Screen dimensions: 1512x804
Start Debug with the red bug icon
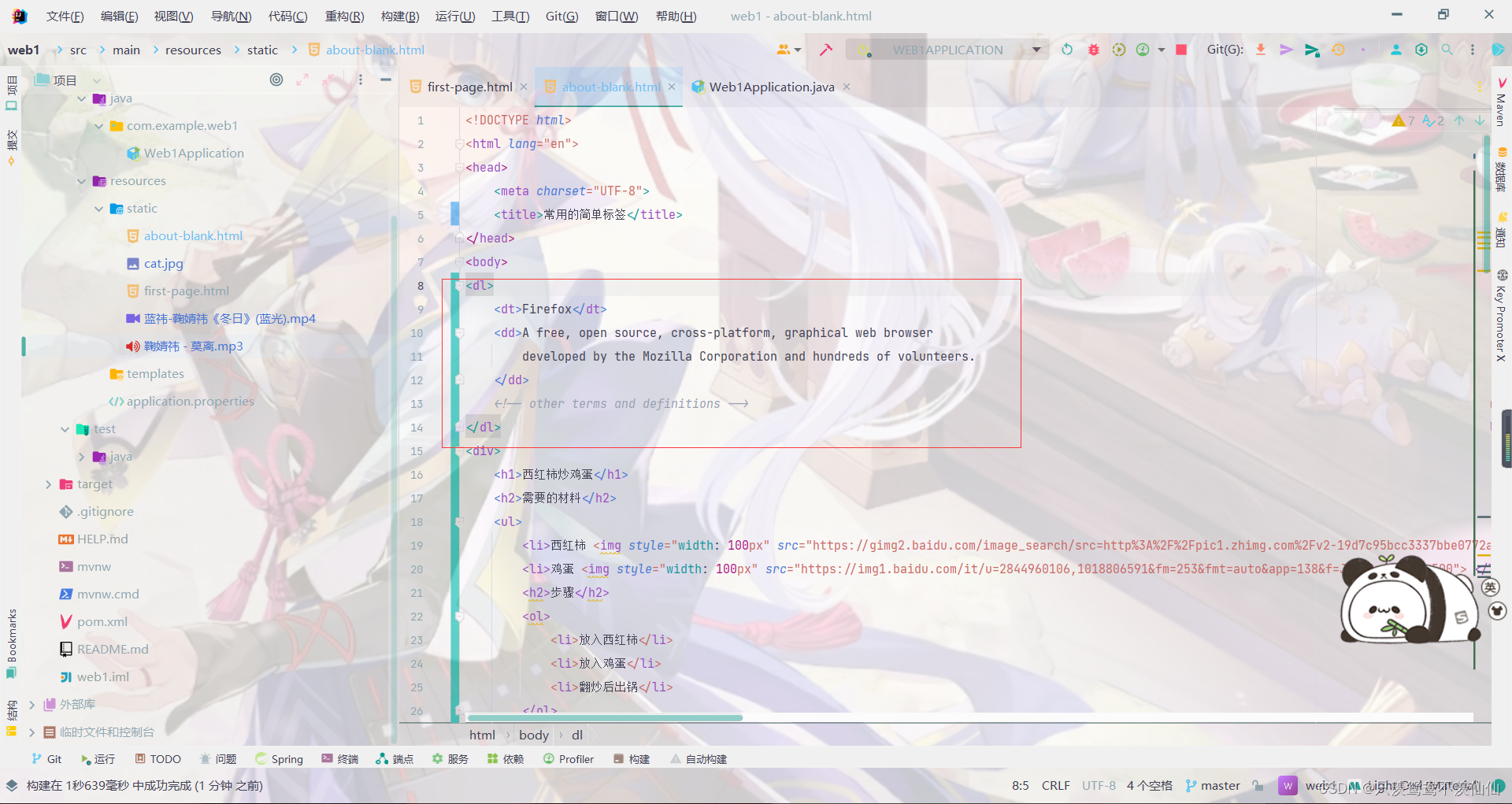(1093, 50)
